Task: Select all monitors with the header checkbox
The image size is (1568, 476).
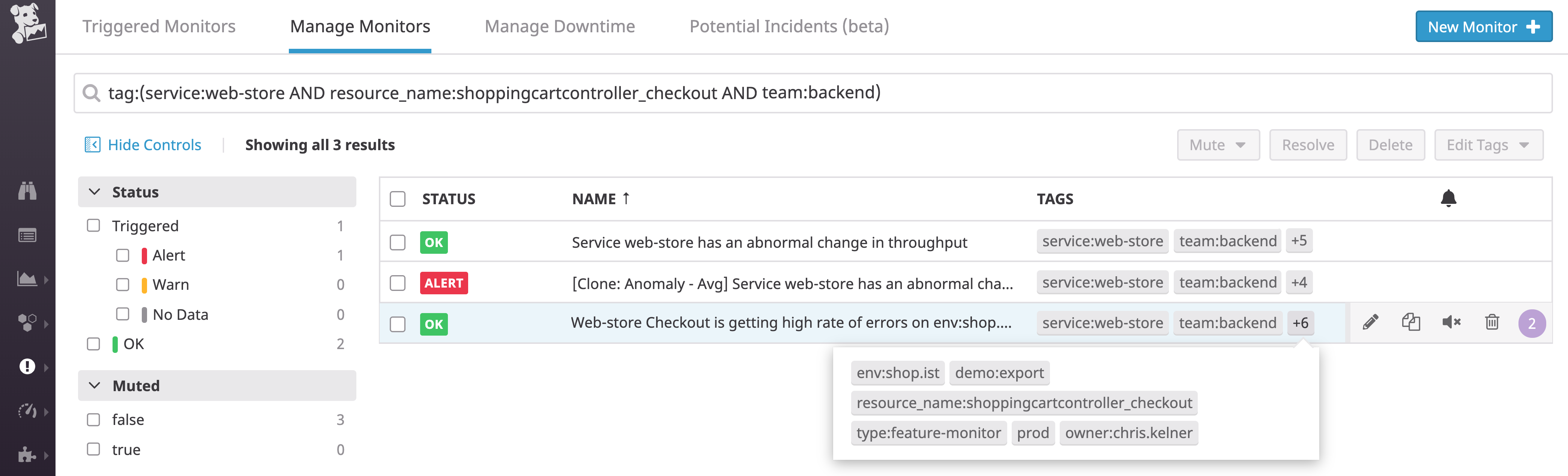Action: 398,198
